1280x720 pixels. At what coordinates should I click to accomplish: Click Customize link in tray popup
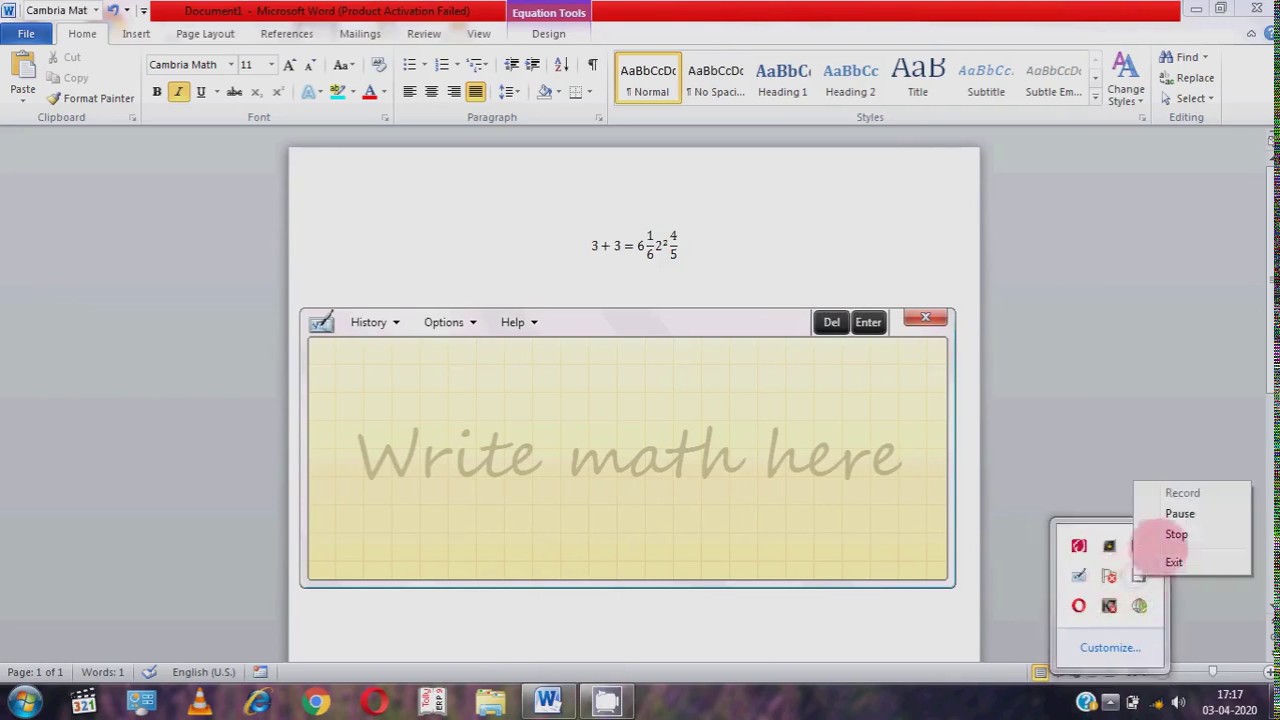click(x=1110, y=648)
